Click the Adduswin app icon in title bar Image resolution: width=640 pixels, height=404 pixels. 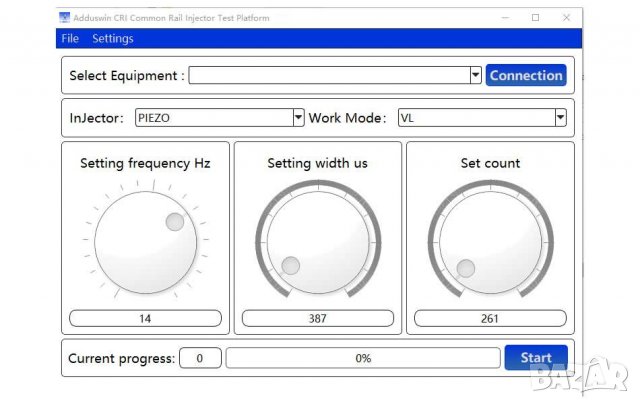click(65, 17)
